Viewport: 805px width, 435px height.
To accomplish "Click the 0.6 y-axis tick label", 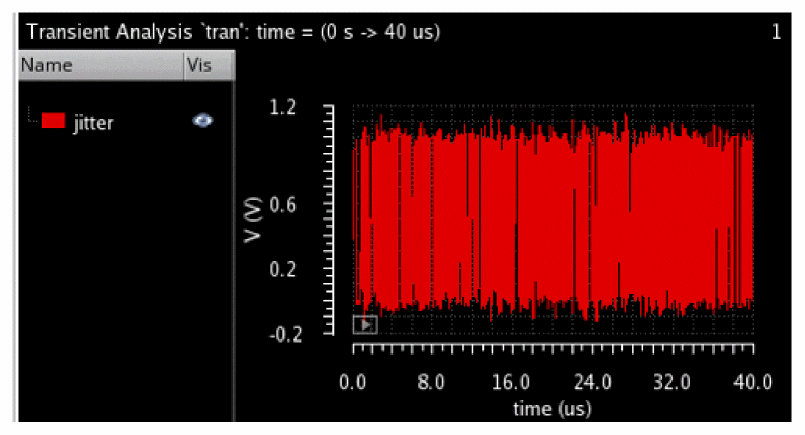I will 283,205.
